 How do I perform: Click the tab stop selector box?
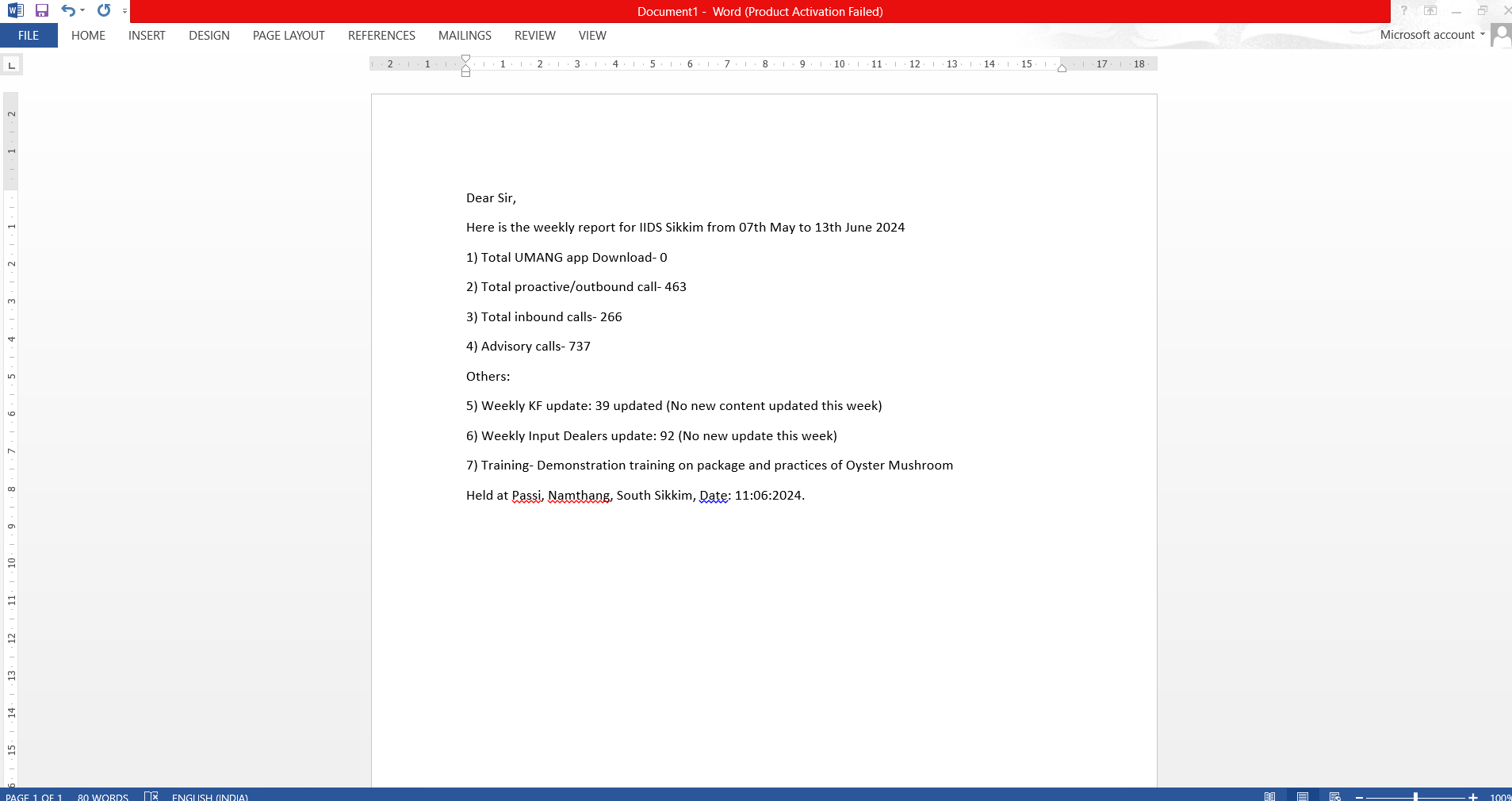point(12,65)
